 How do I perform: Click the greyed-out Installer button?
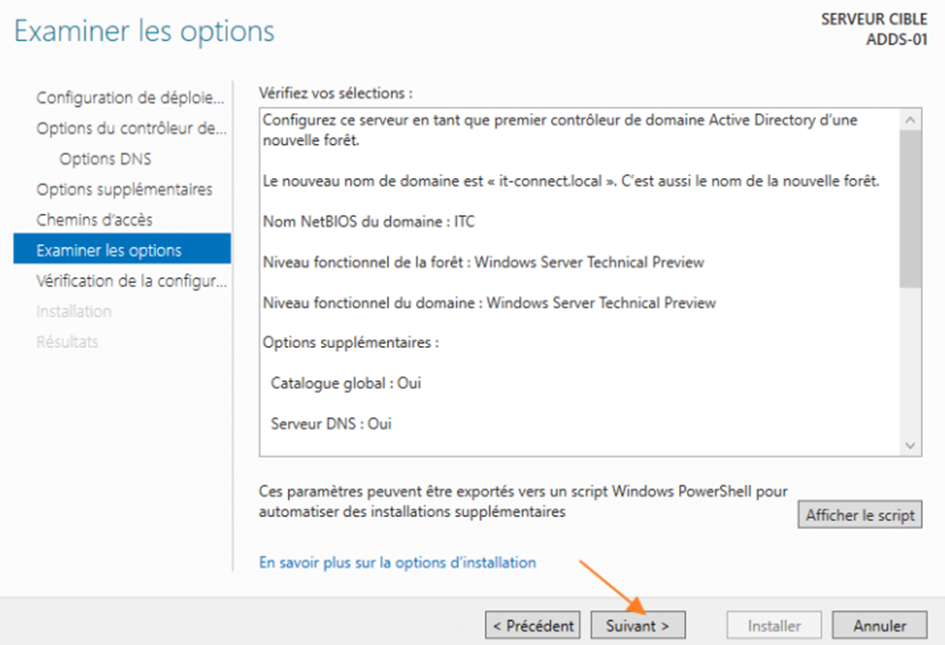point(774,626)
